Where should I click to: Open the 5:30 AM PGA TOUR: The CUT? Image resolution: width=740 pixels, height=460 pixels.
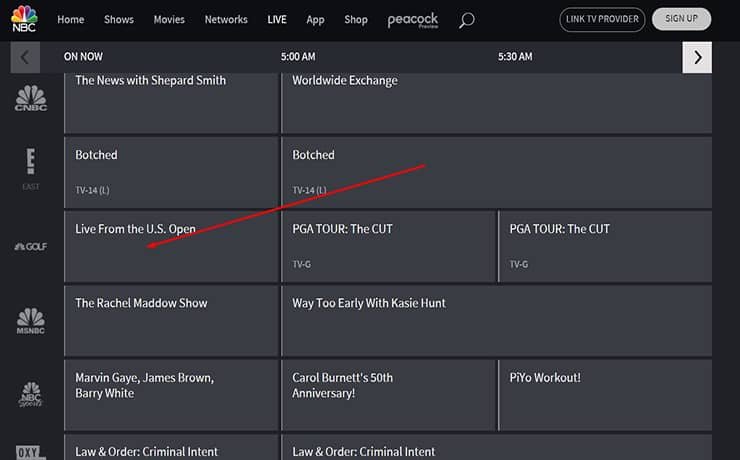click(x=605, y=246)
